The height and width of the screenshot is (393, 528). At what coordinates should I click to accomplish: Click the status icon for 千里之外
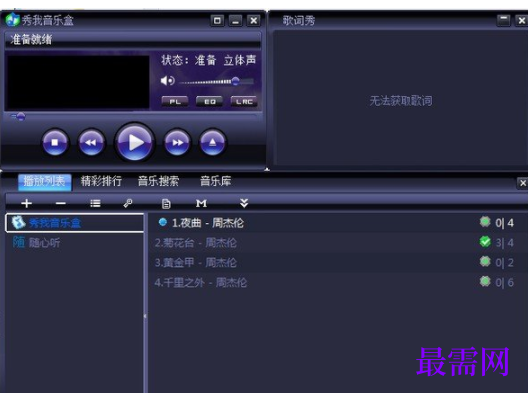(x=485, y=281)
